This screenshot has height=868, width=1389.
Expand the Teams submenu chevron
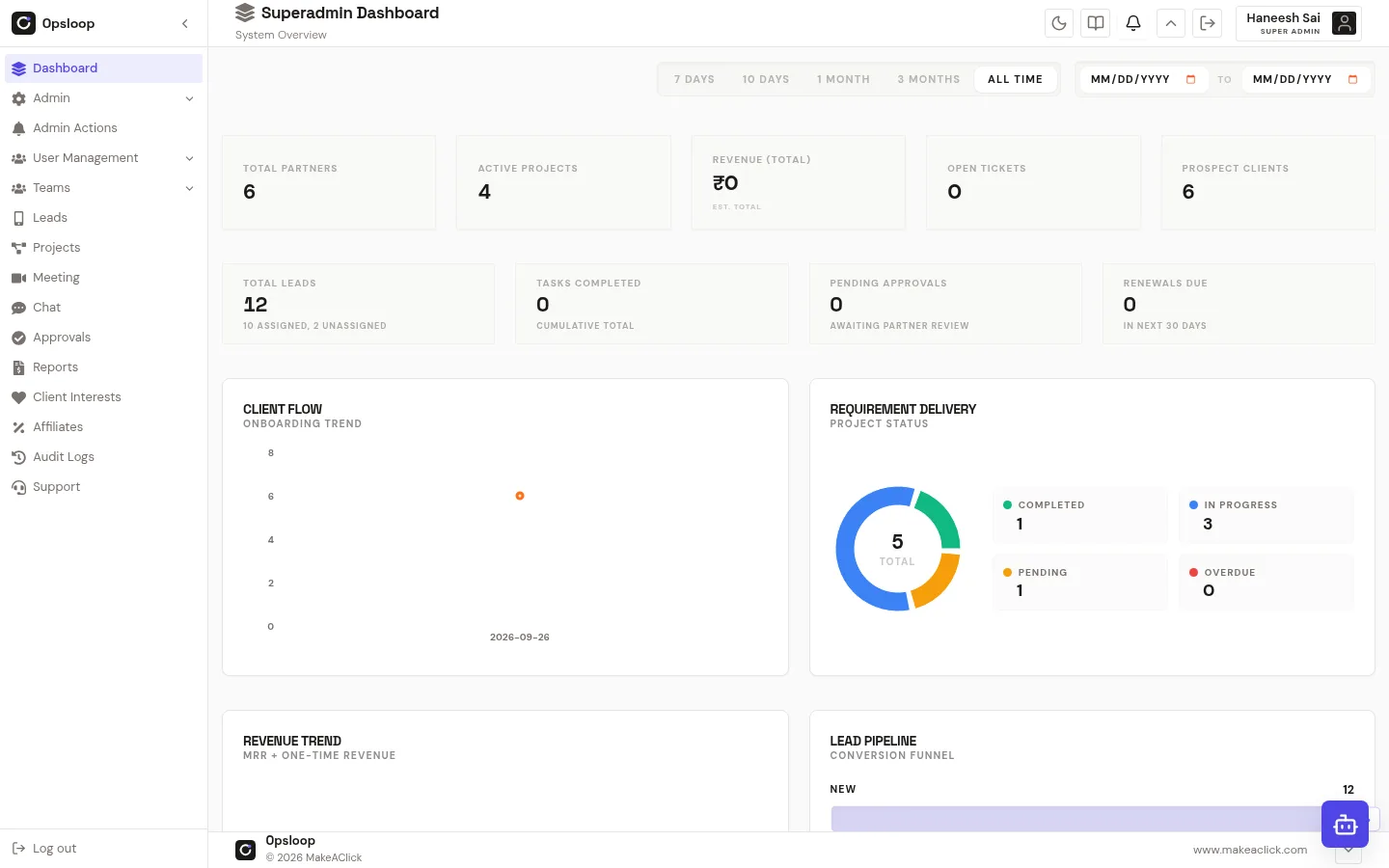(189, 188)
